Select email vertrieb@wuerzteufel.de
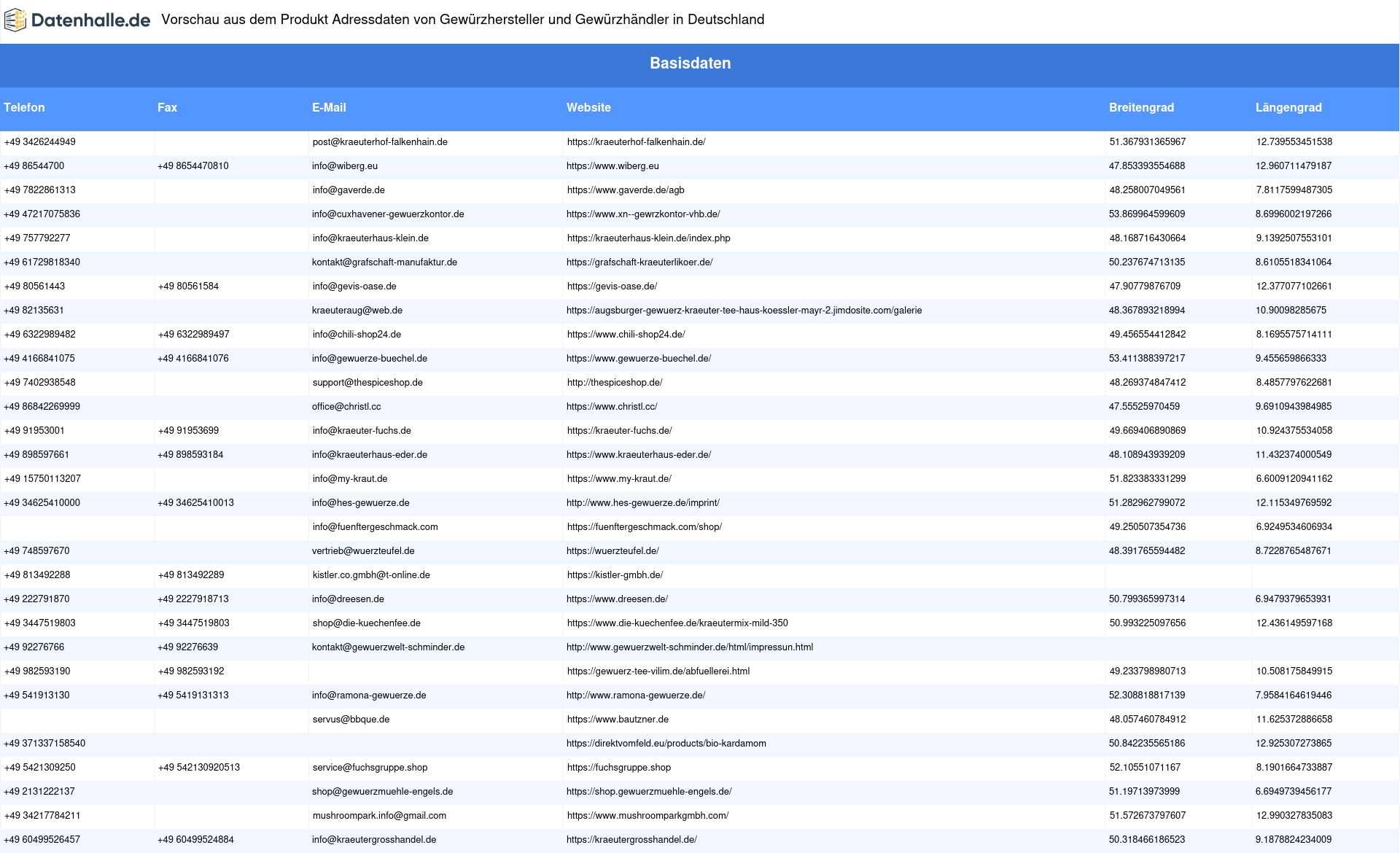The image size is (1400, 853). (363, 551)
